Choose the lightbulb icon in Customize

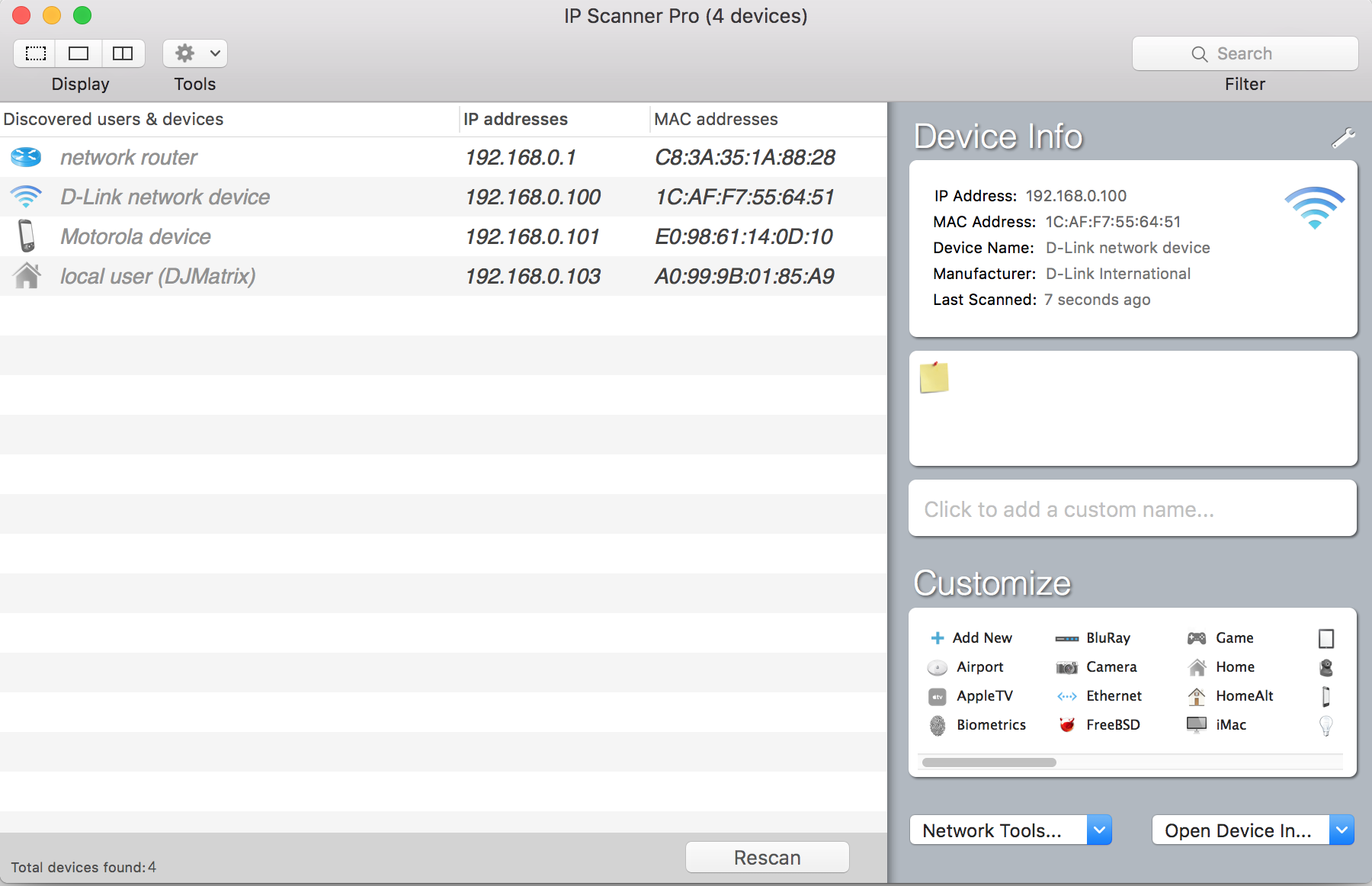1326,725
